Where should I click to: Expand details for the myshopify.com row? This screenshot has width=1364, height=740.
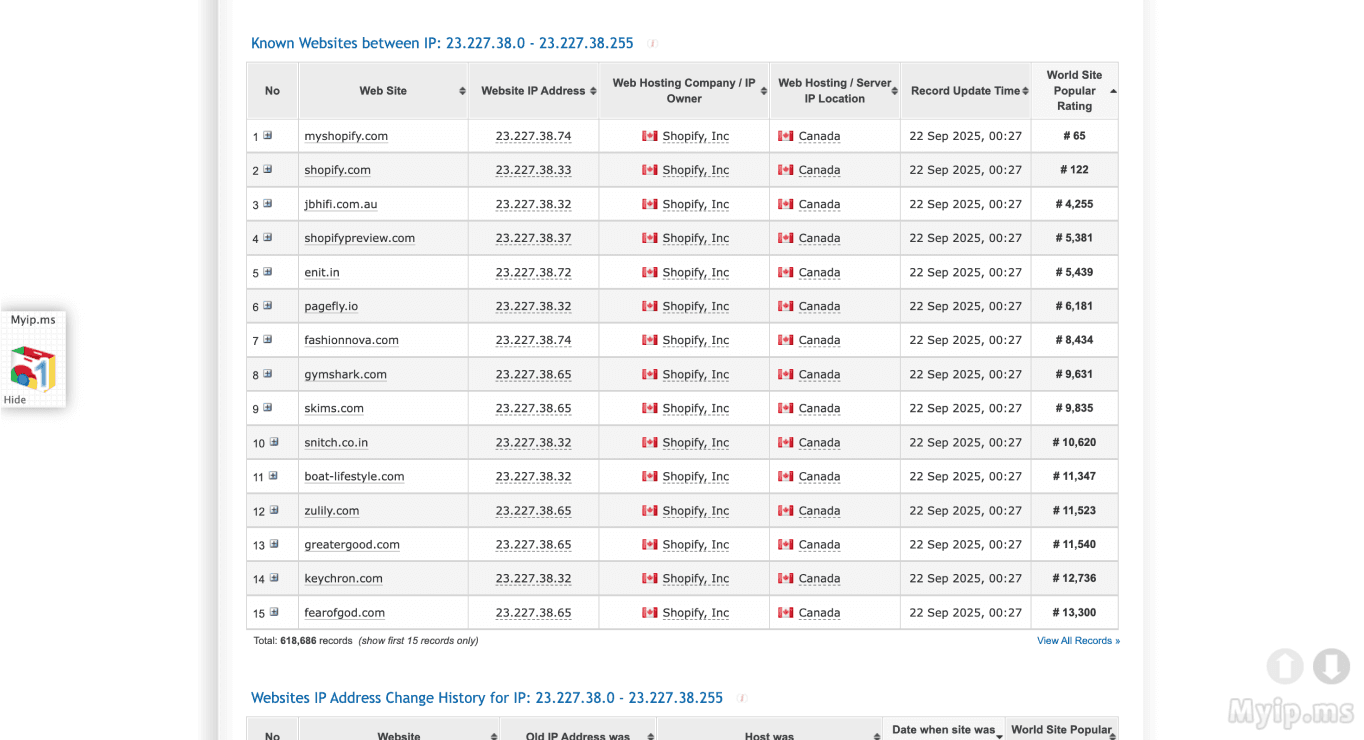(x=267, y=133)
